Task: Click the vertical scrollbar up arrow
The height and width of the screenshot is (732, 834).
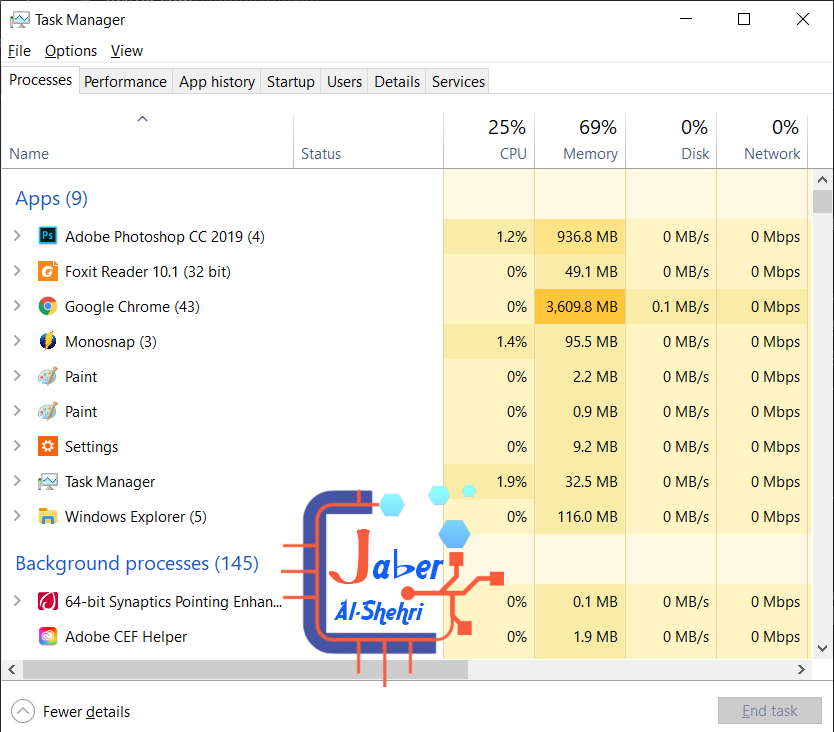Action: pyautogui.click(x=822, y=180)
